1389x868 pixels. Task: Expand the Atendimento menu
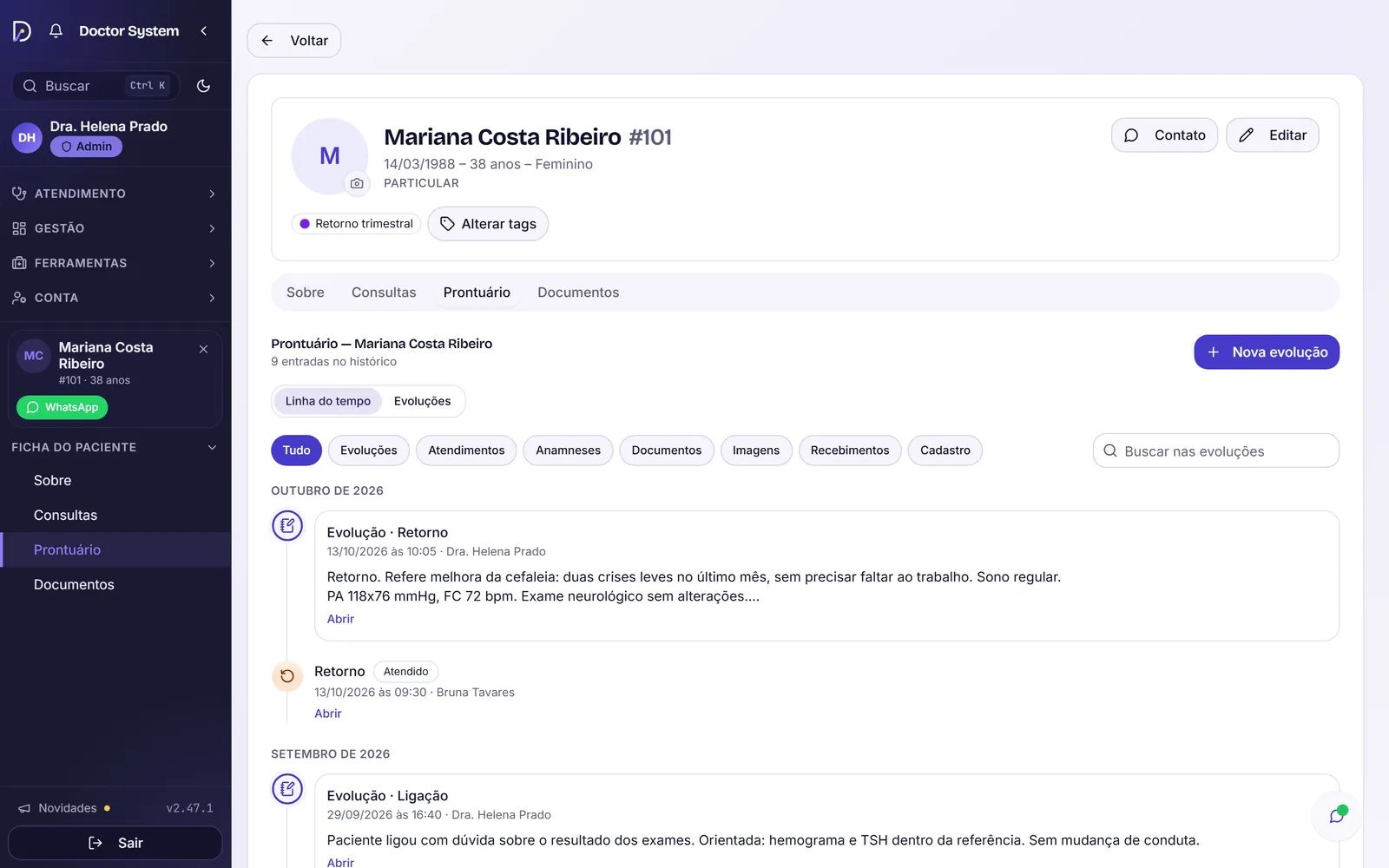115,194
